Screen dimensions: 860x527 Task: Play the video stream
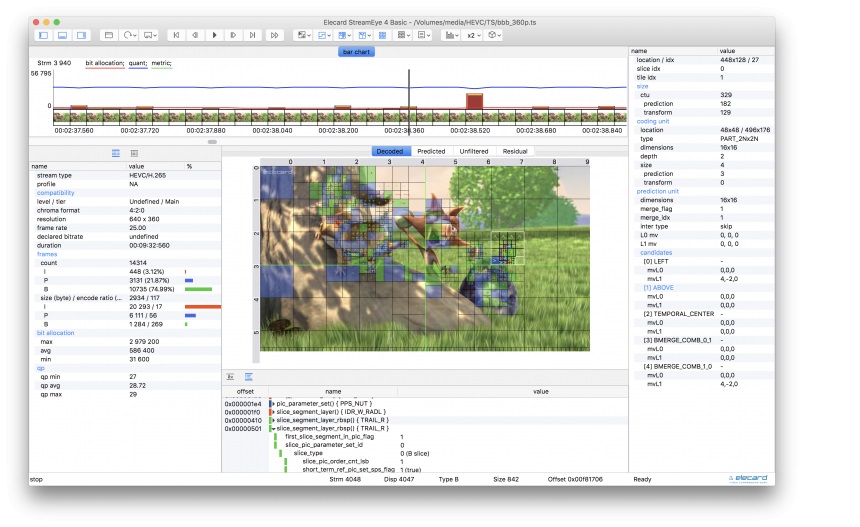[x=214, y=35]
